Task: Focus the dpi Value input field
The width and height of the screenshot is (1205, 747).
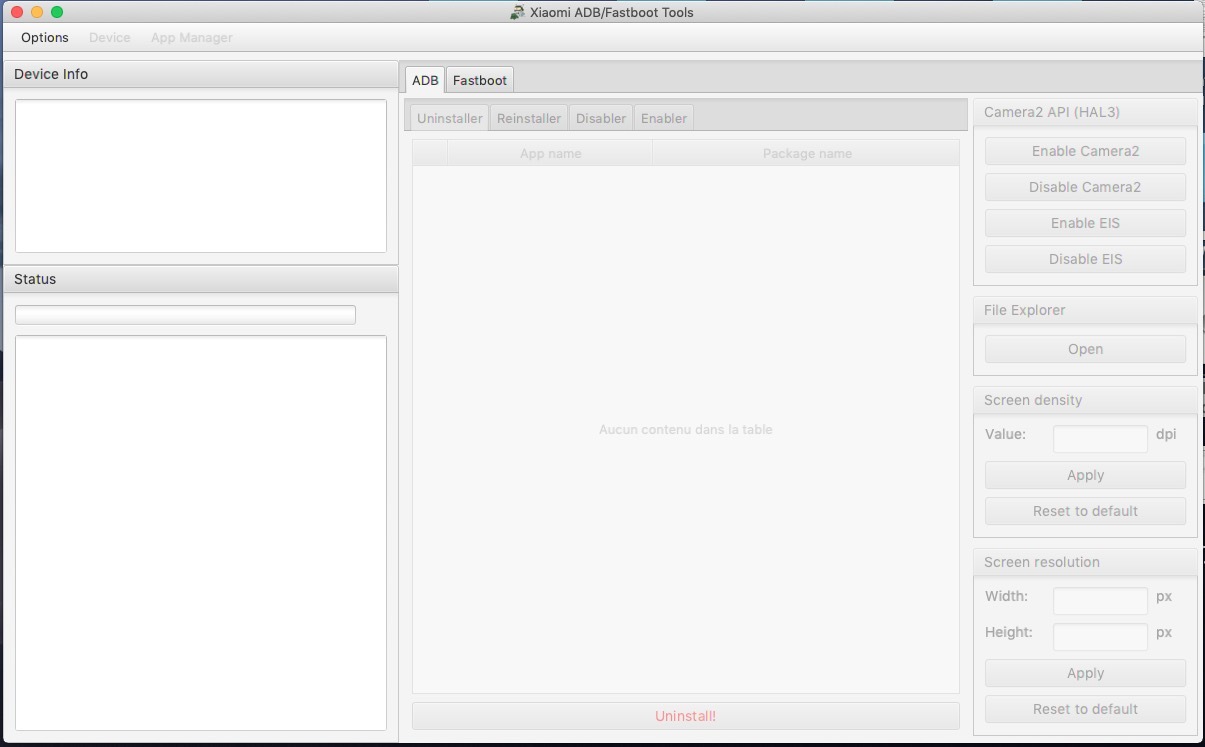Action: coord(1100,438)
